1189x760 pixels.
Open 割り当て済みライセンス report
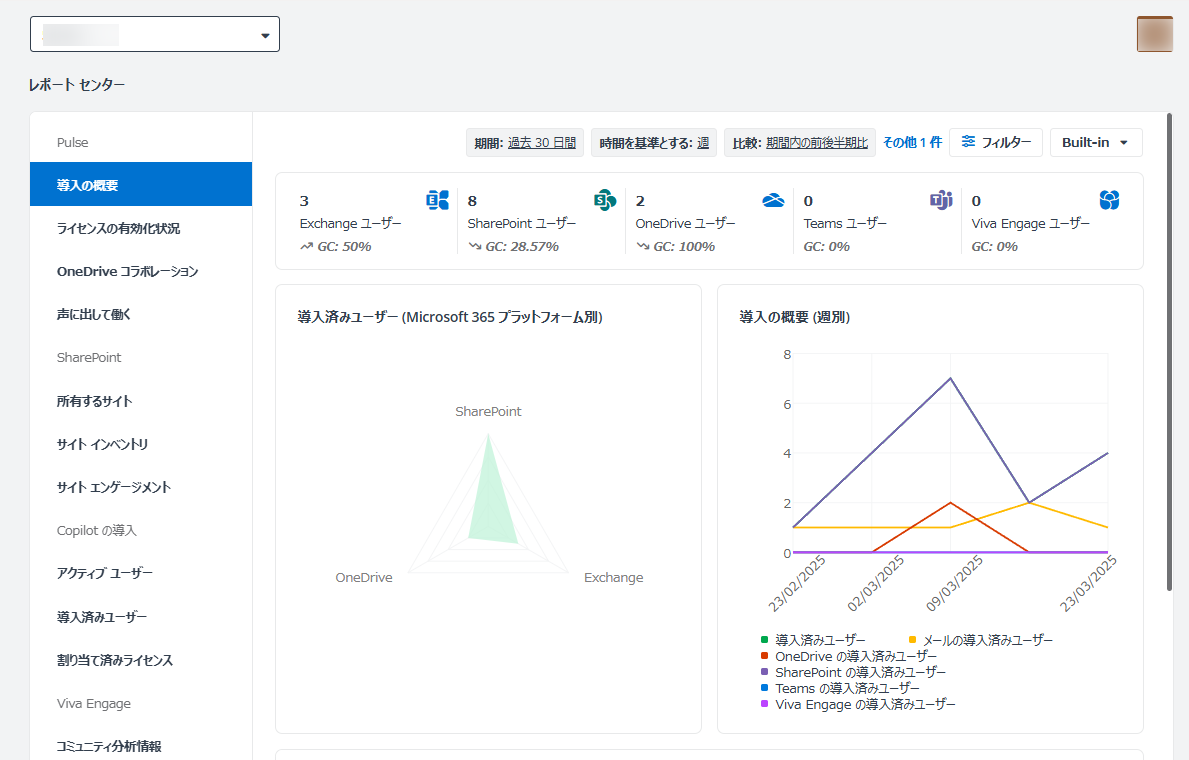pyautogui.click(x=141, y=660)
